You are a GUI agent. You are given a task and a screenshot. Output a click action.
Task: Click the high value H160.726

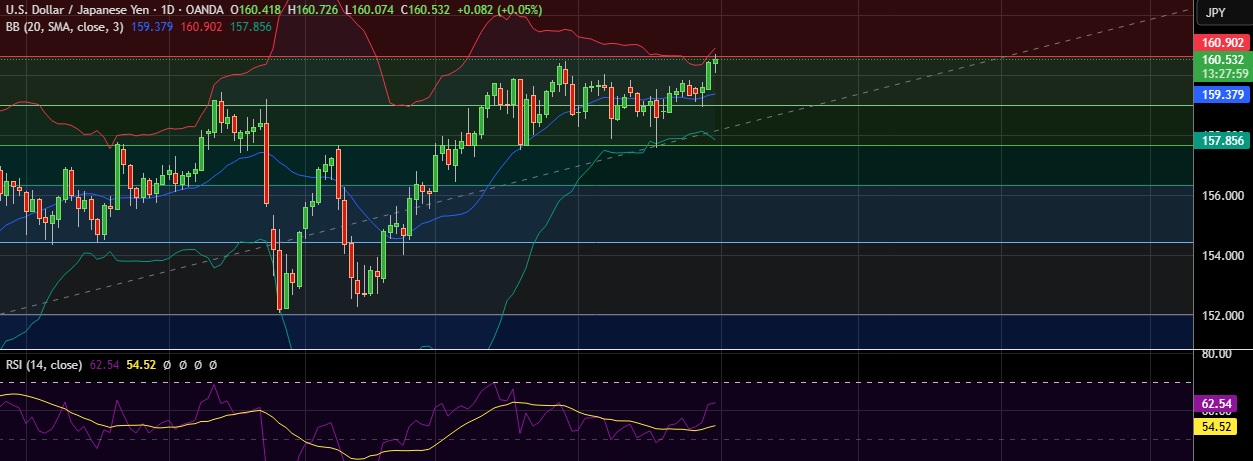click(x=313, y=10)
